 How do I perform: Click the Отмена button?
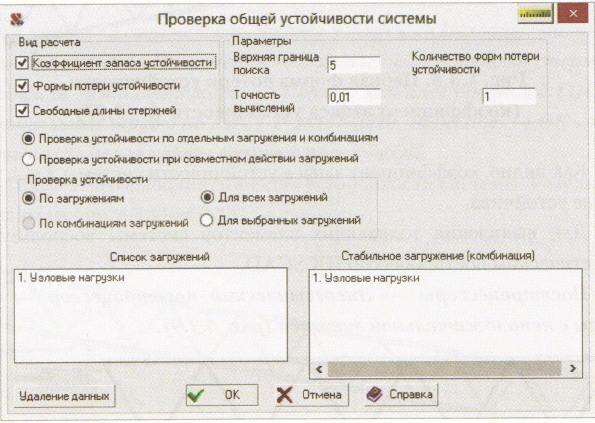point(312,395)
